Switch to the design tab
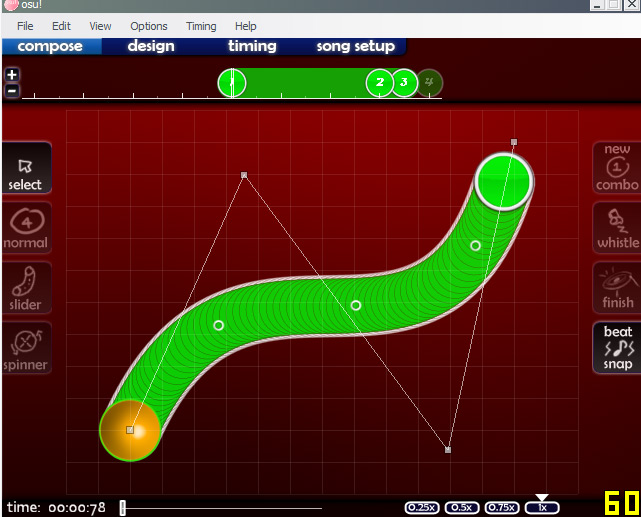The height and width of the screenshot is (517, 641). tap(151, 46)
